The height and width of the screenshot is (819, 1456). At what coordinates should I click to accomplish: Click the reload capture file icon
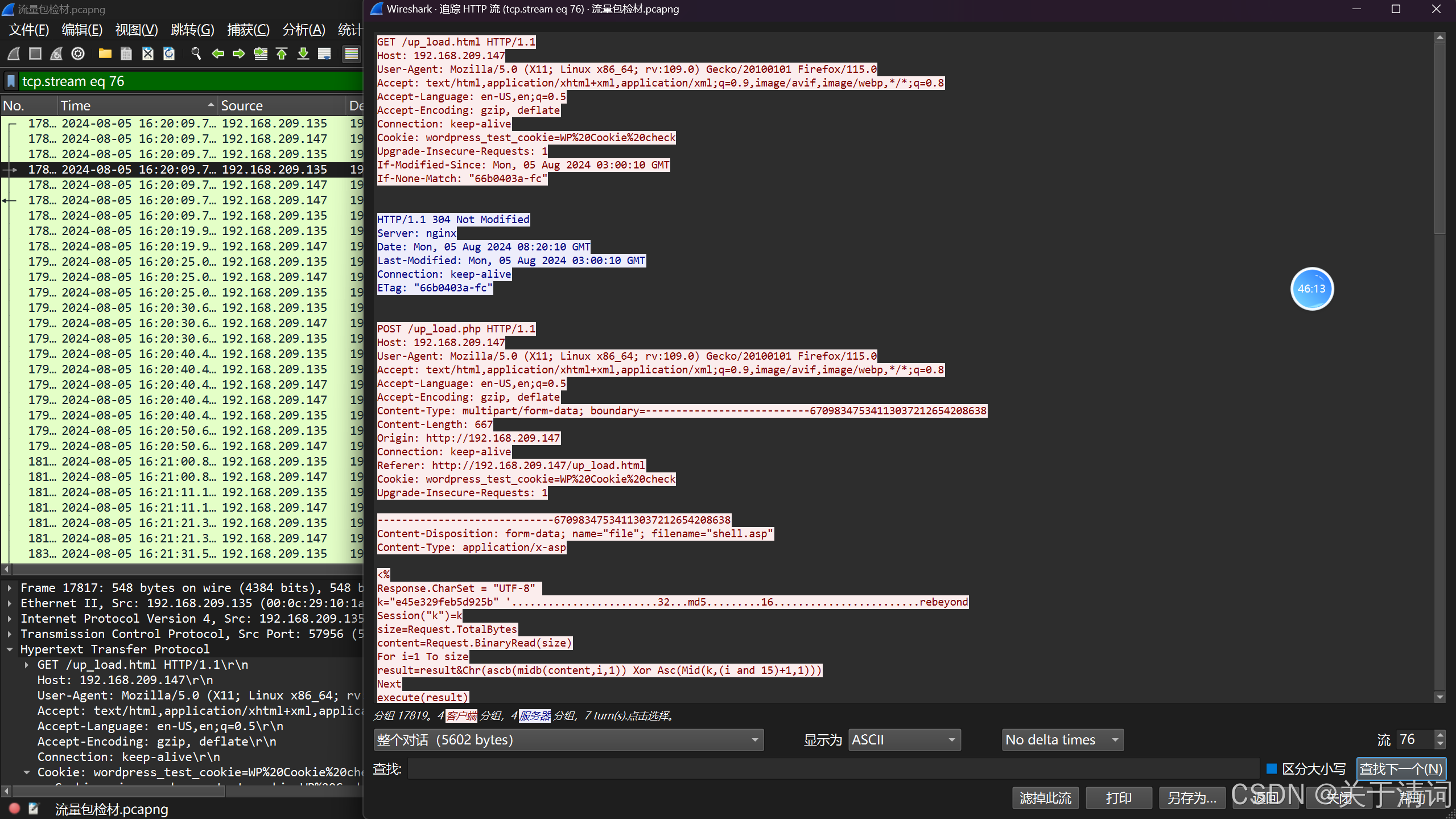coord(169,53)
